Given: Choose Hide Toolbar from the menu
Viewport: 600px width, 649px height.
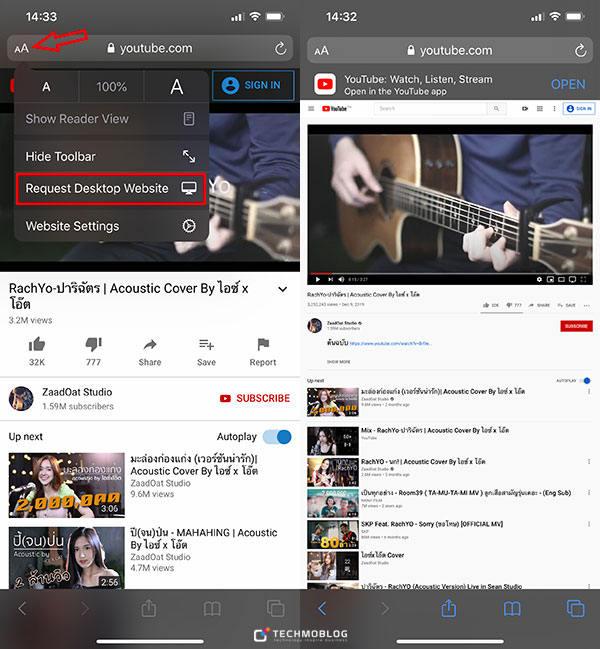Looking at the screenshot, I should click(x=110, y=157).
